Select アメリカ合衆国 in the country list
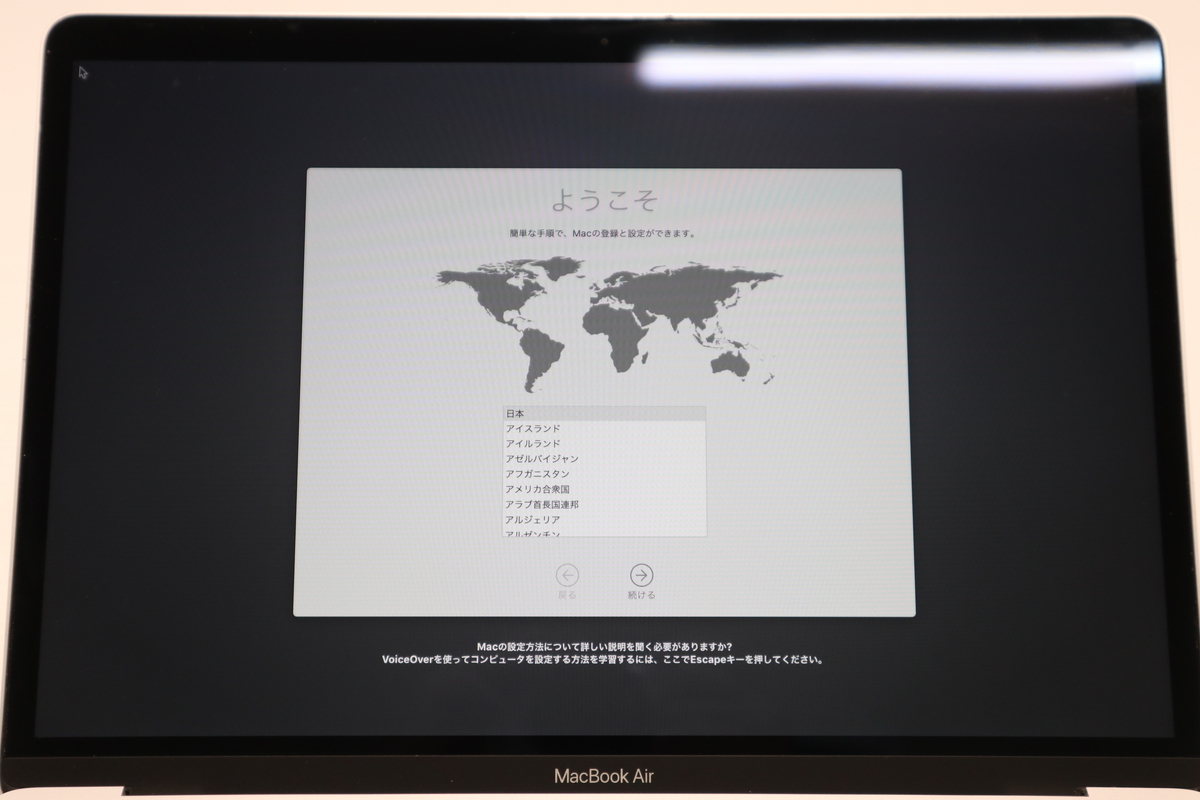The image size is (1200, 800). pyautogui.click(x=604, y=489)
